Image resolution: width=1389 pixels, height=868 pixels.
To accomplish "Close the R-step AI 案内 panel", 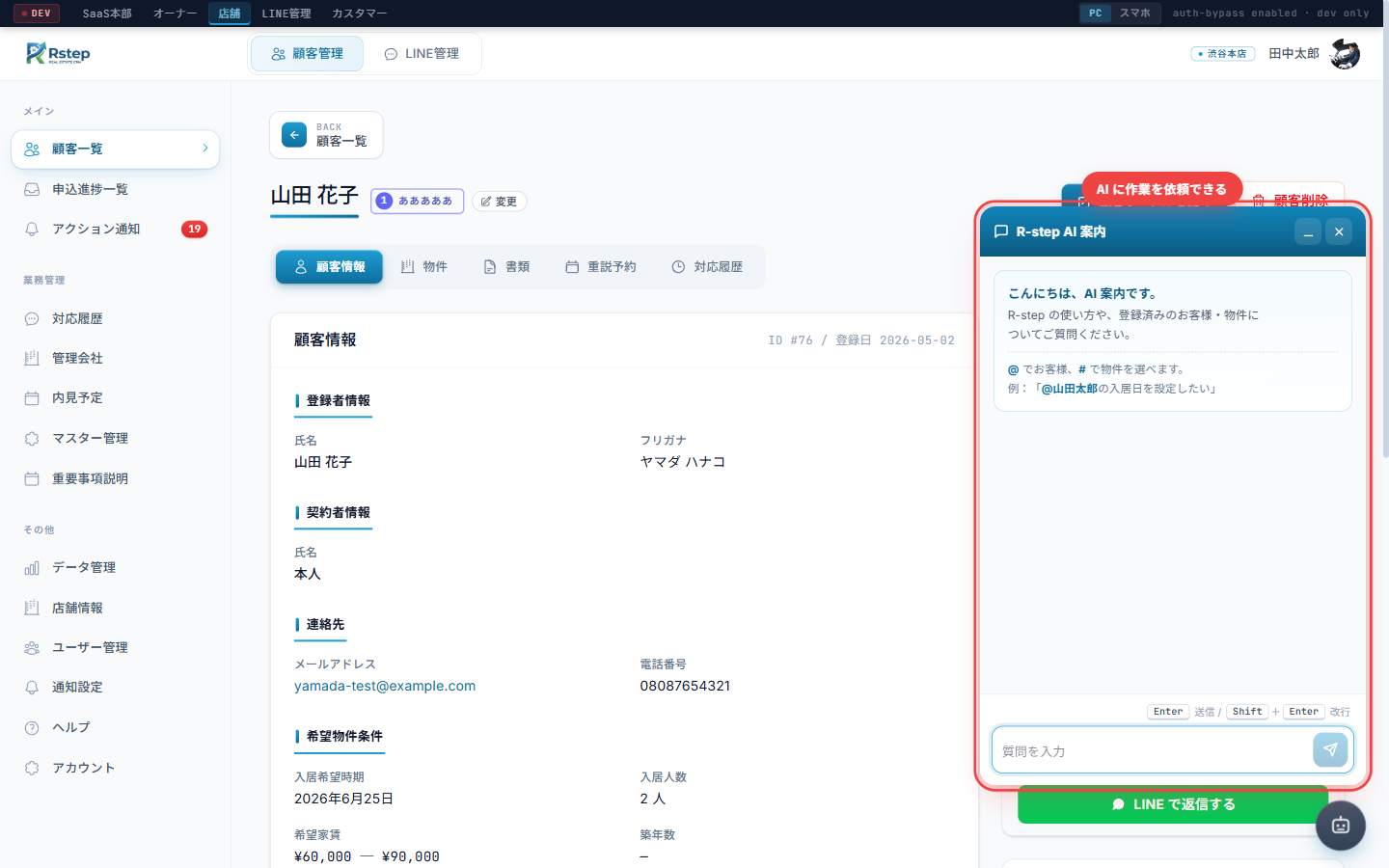I will click(x=1339, y=231).
